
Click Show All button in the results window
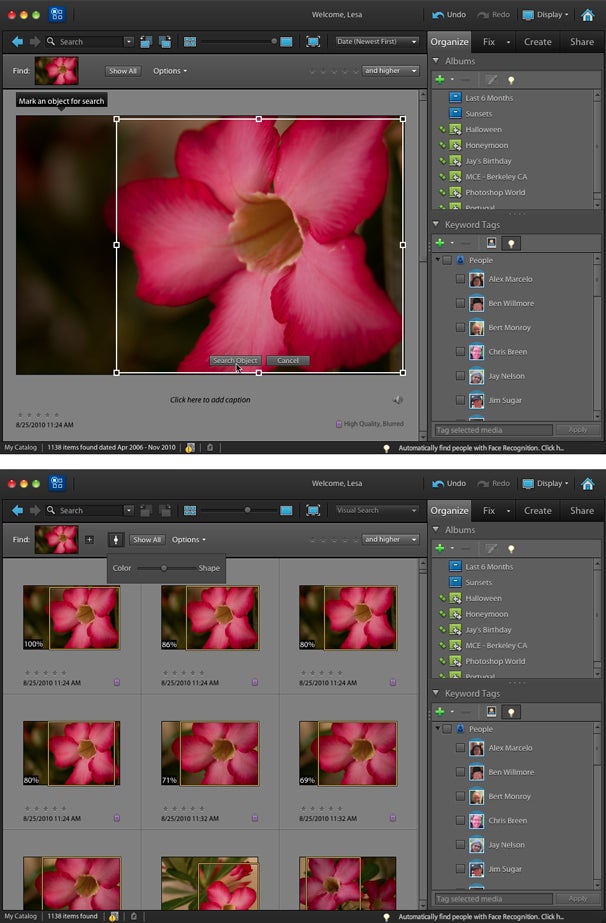pos(147,539)
